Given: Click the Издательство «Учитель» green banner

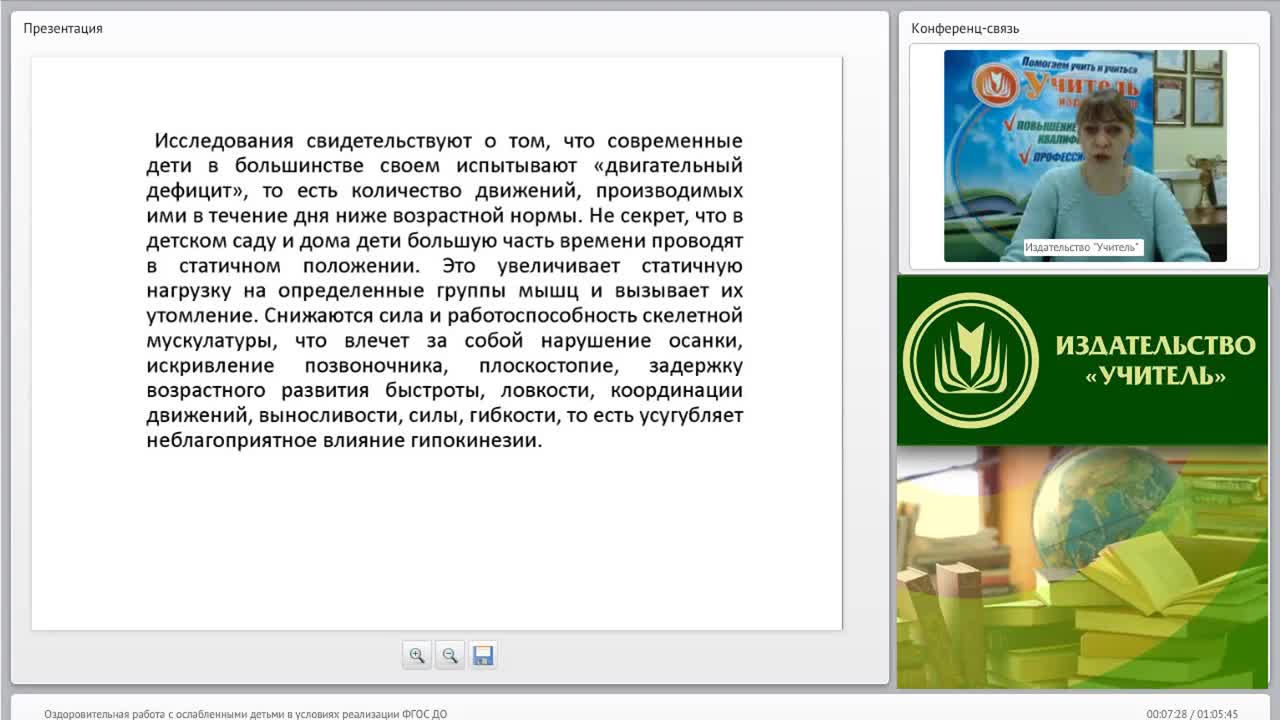Looking at the screenshot, I should (x=1082, y=360).
